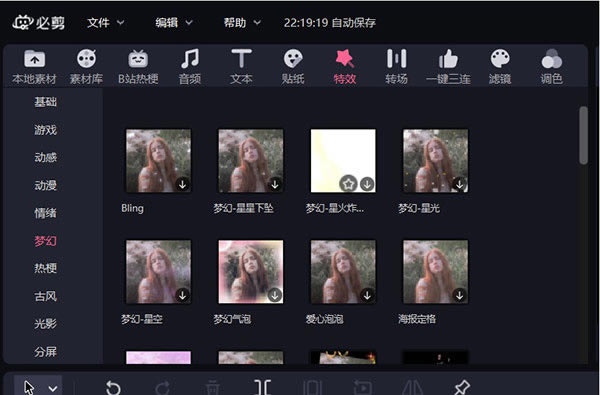Click the 必剪 app logo
This screenshot has height=395, width=600.
[x=38, y=23]
